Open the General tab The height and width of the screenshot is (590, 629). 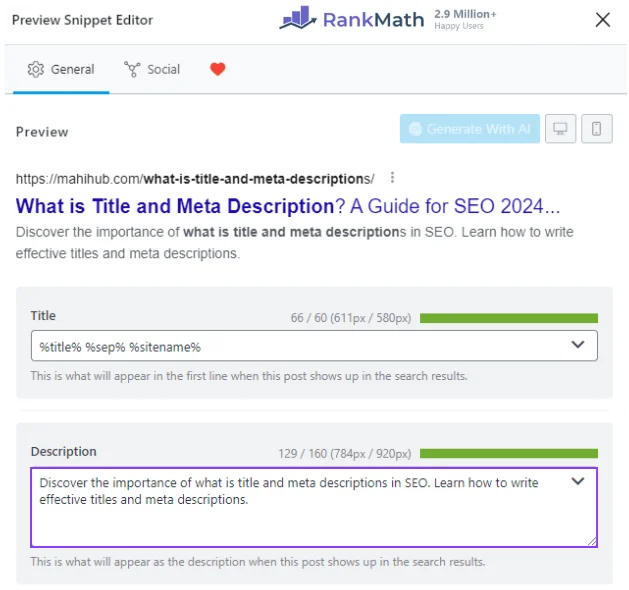[61, 69]
